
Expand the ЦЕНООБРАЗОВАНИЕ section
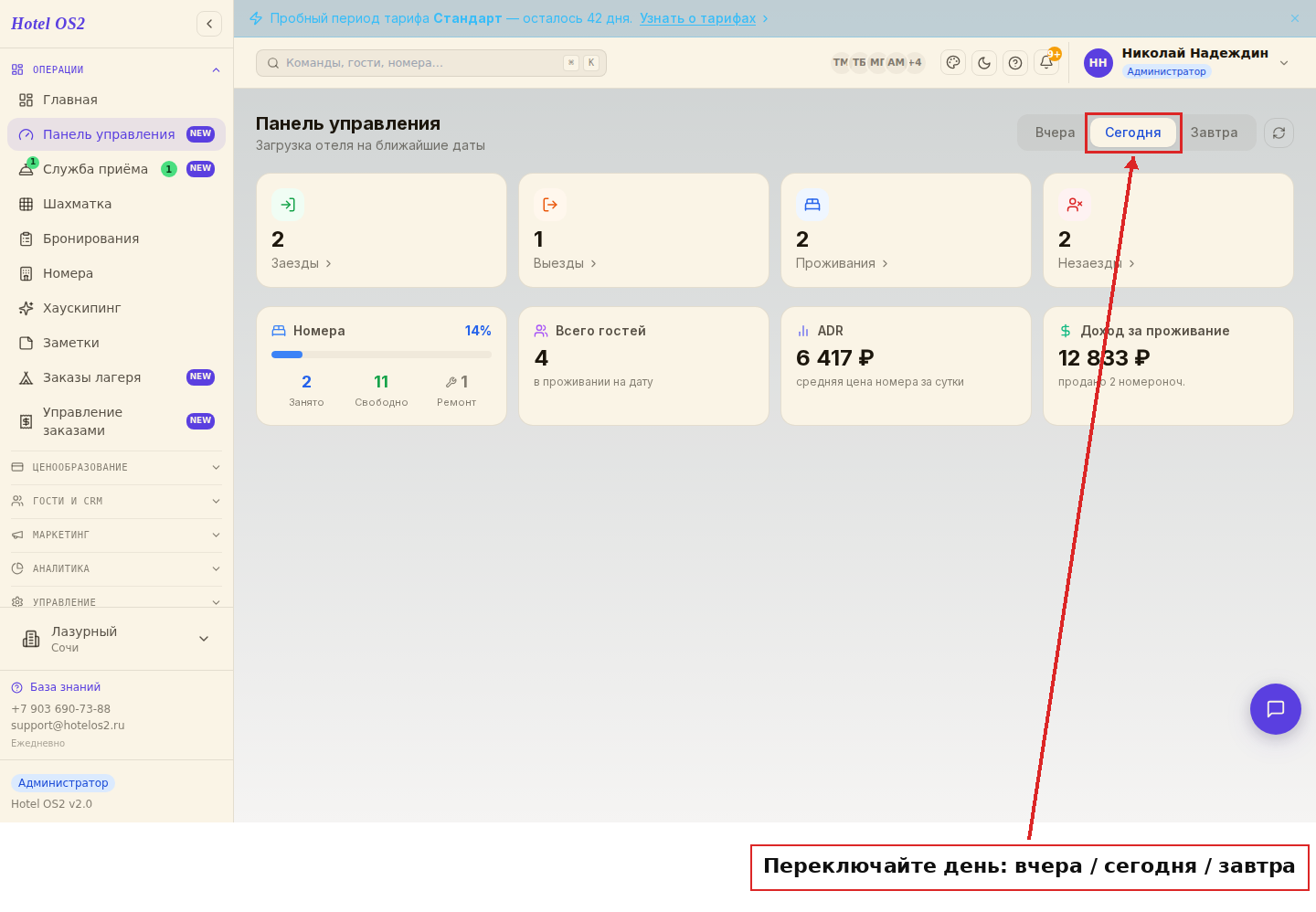tap(116, 467)
